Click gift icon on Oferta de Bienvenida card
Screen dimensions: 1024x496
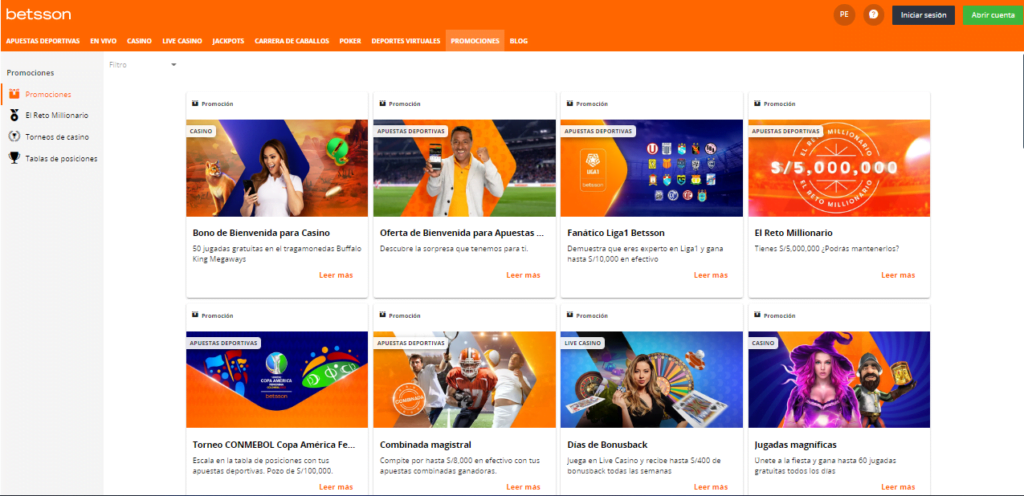point(382,104)
